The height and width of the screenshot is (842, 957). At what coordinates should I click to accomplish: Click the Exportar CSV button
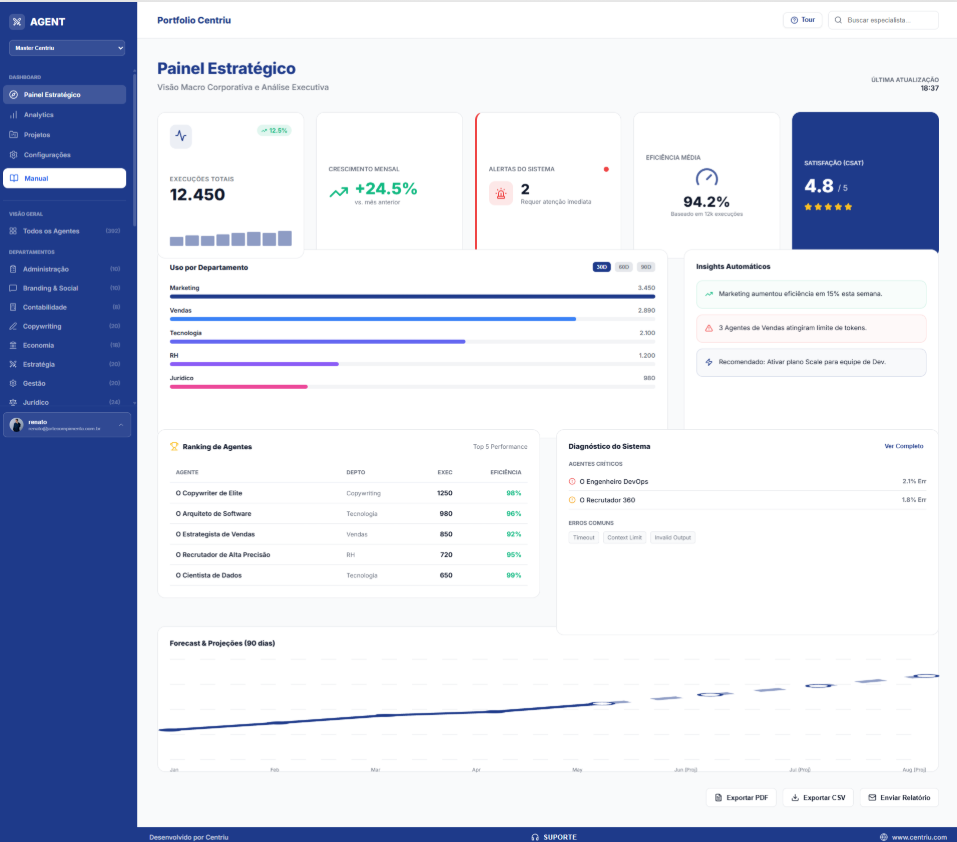[818, 797]
